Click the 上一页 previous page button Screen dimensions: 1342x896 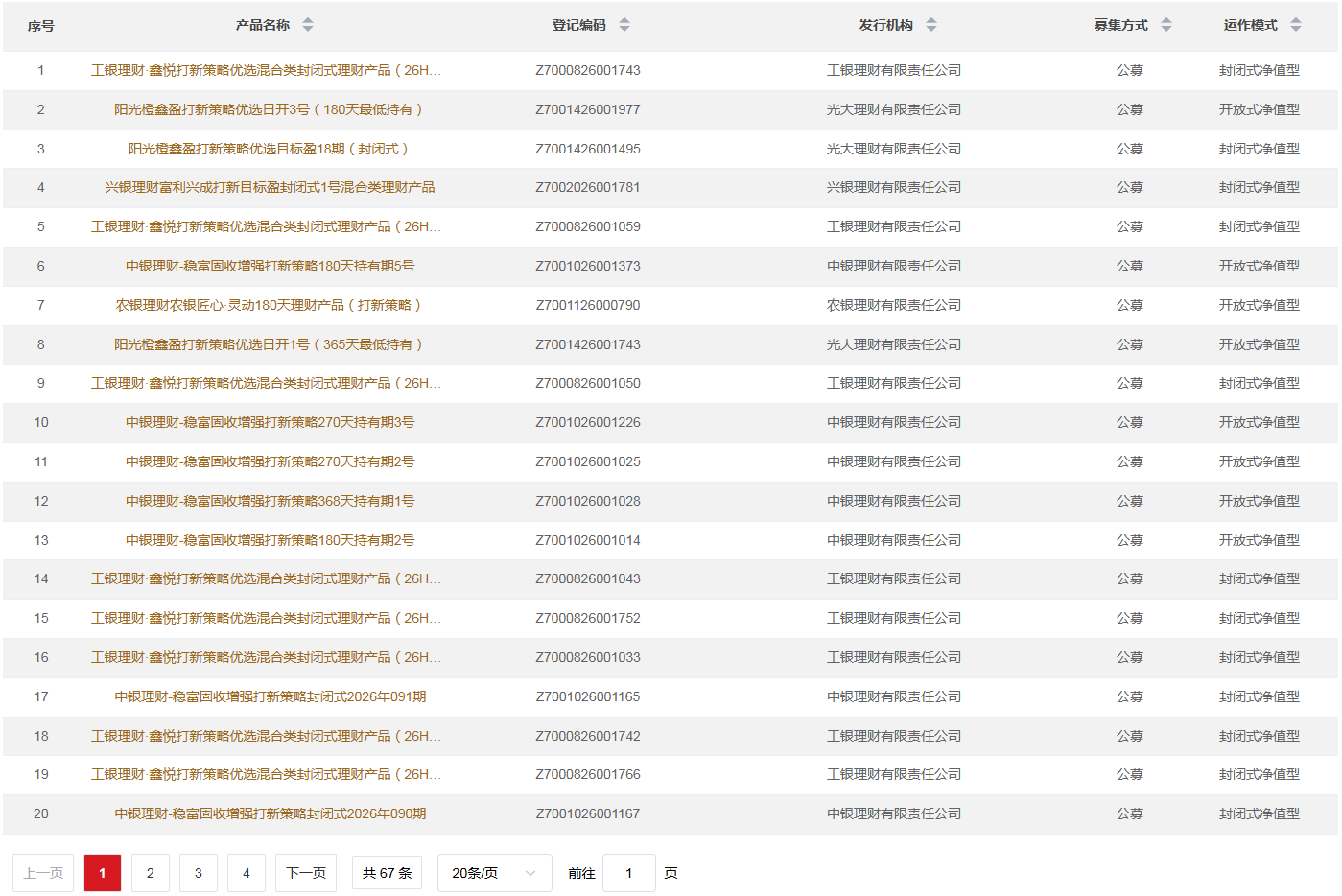43,873
